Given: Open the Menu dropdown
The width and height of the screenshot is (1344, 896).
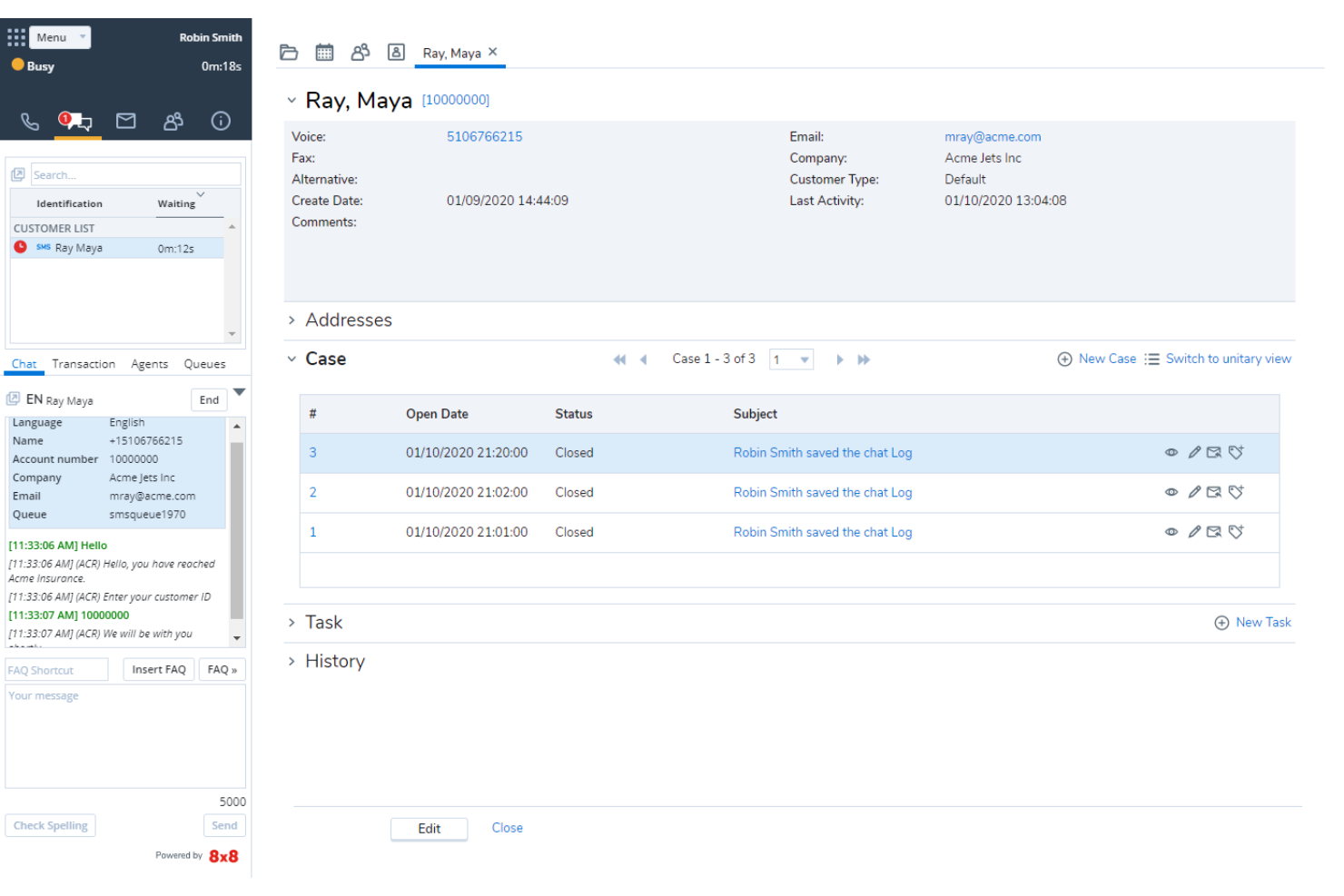Looking at the screenshot, I should [58, 37].
